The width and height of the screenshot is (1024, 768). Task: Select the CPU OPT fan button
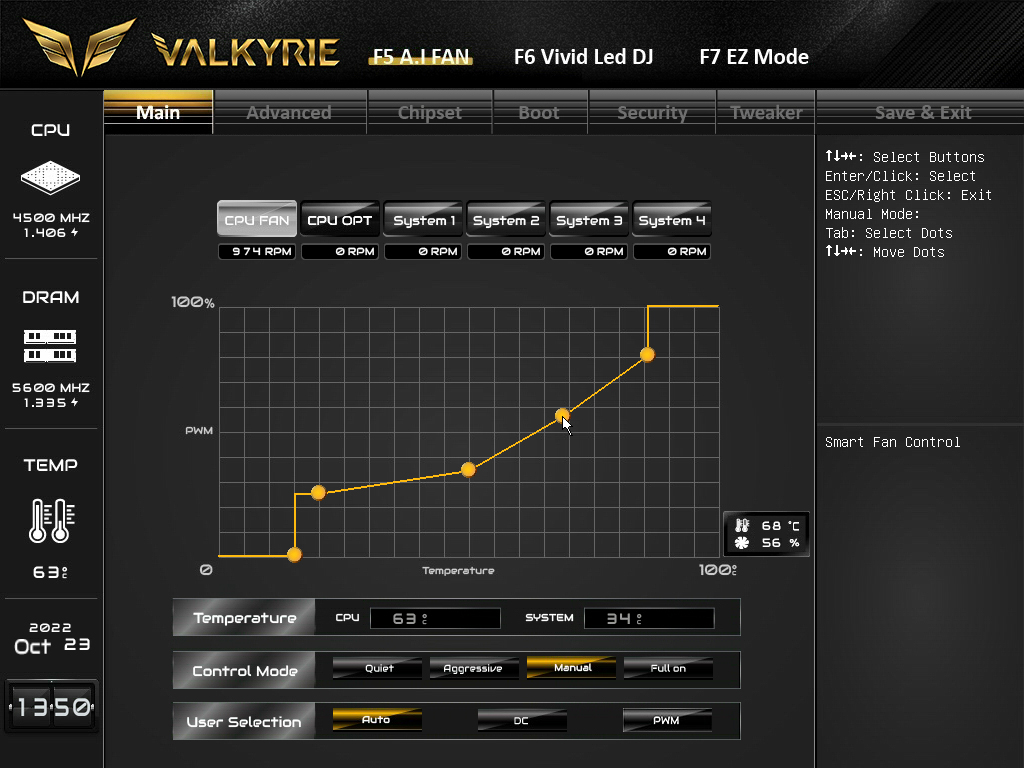[x=340, y=219]
